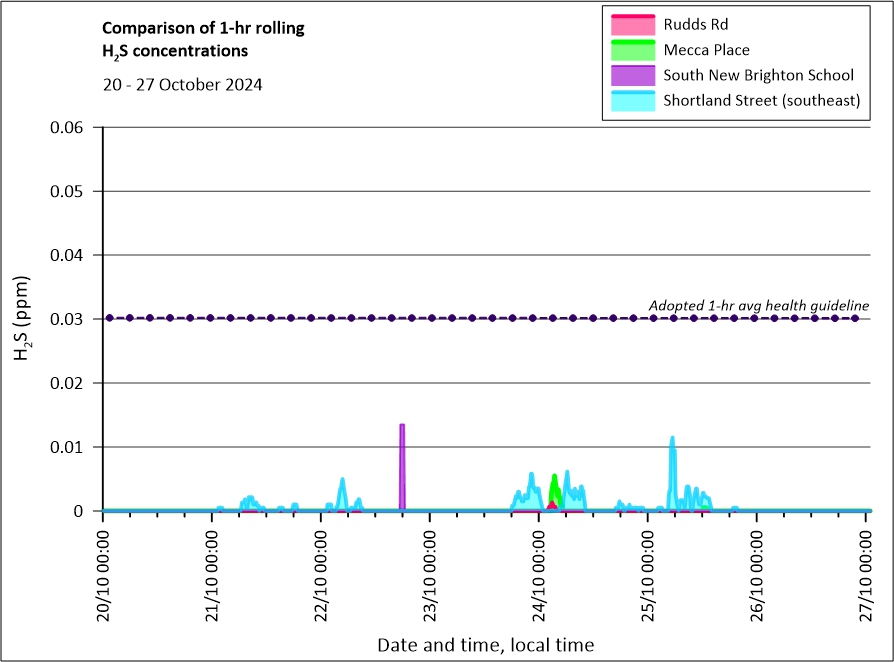Select the South New Brighton School purple swatch
Viewport: 894px width, 662px height.
(x=629, y=76)
